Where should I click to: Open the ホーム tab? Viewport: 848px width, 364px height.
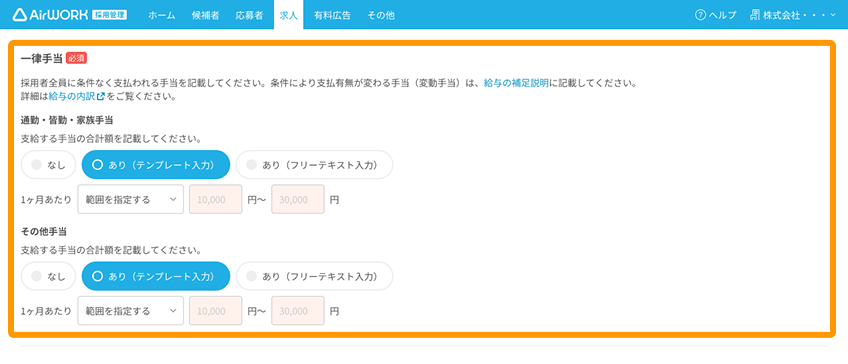click(x=162, y=15)
